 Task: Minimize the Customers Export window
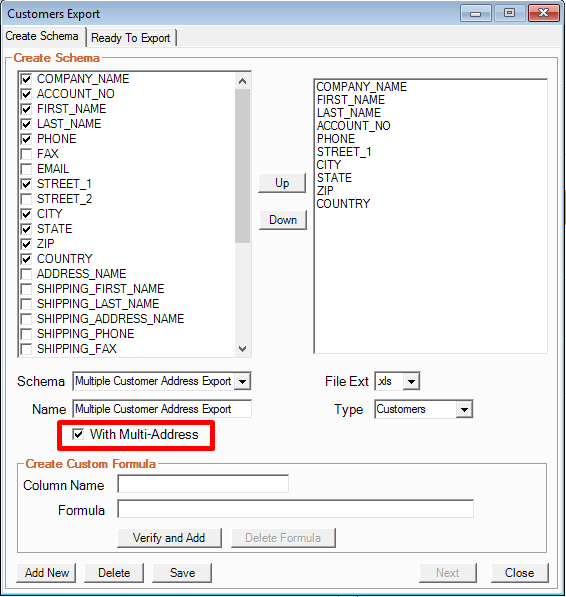pyautogui.click(x=475, y=13)
